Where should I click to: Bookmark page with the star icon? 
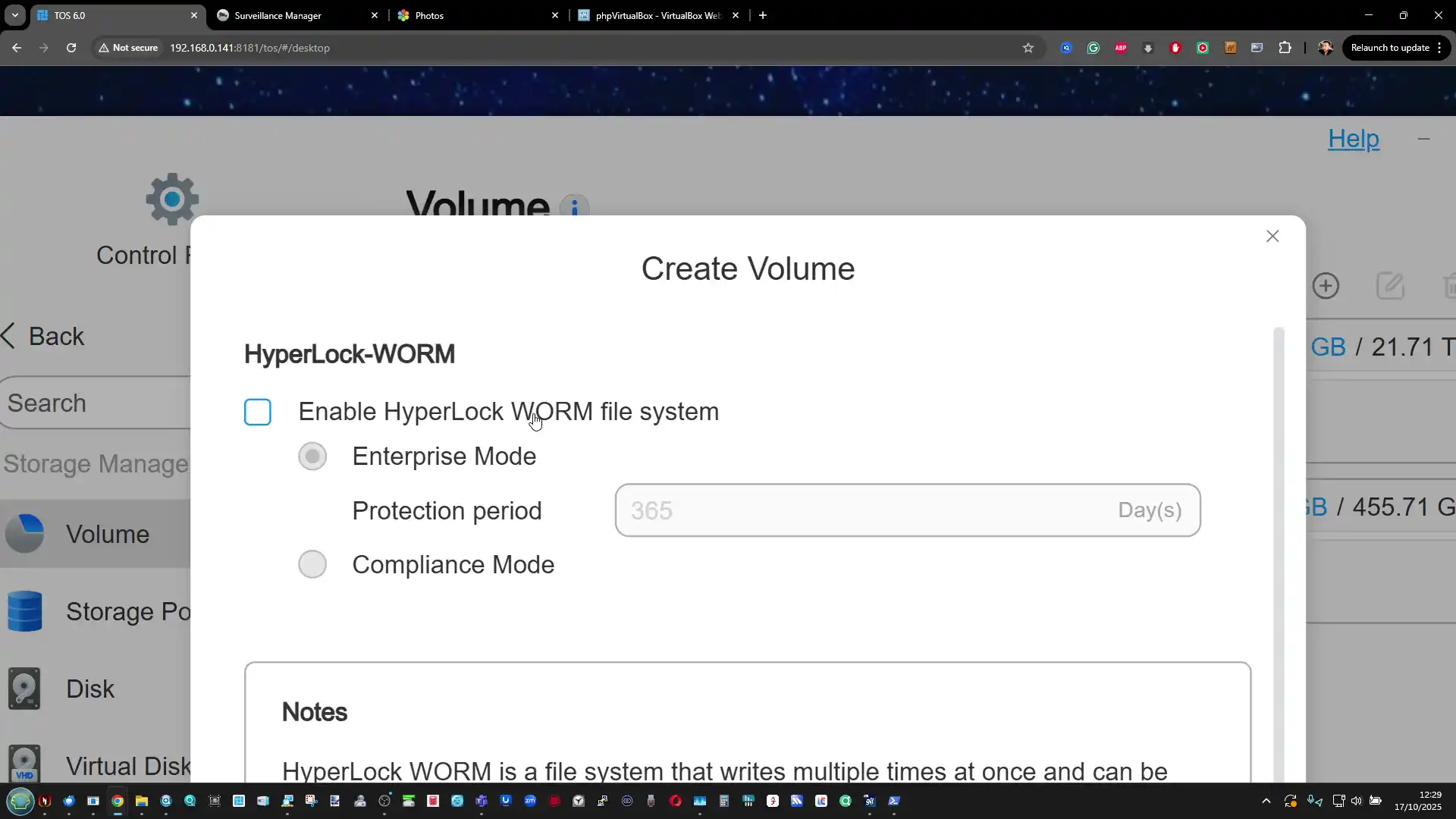(x=1028, y=48)
